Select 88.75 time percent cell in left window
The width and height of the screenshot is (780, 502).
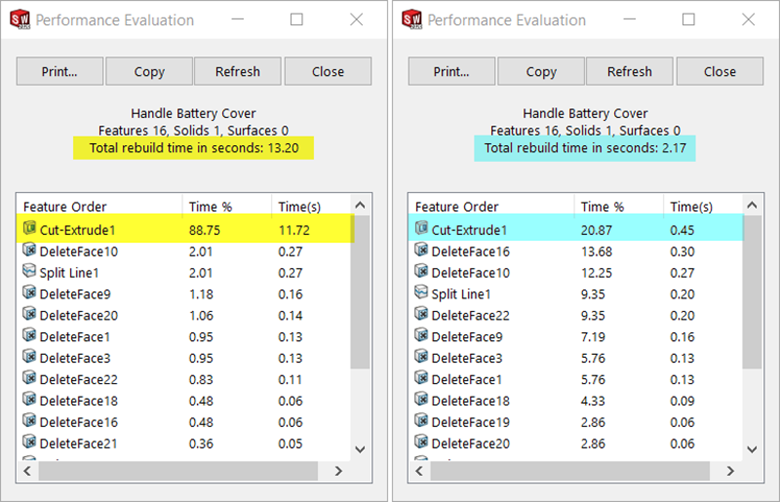point(204,230)
